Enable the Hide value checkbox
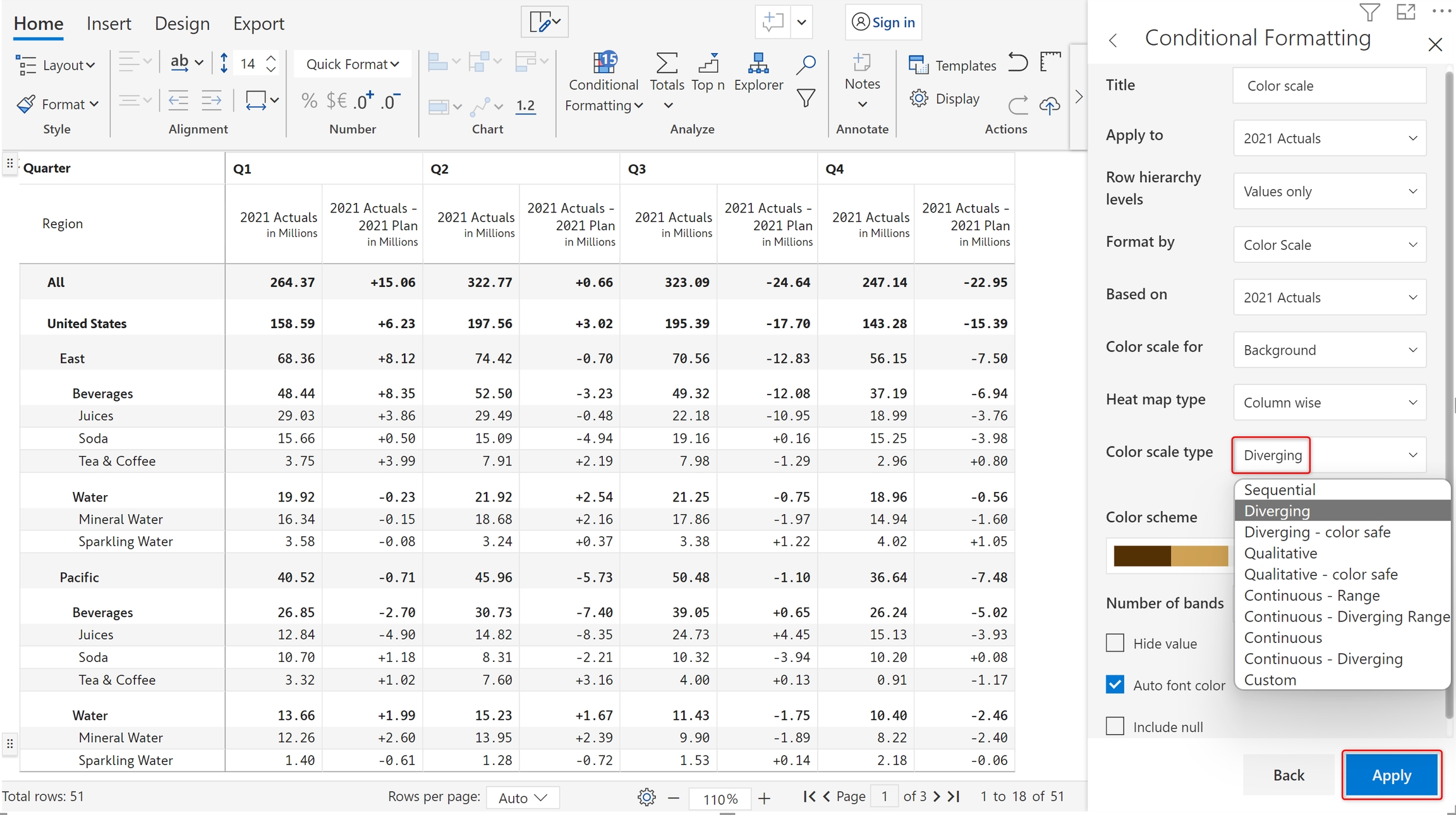 click(x=1115, y=644)
